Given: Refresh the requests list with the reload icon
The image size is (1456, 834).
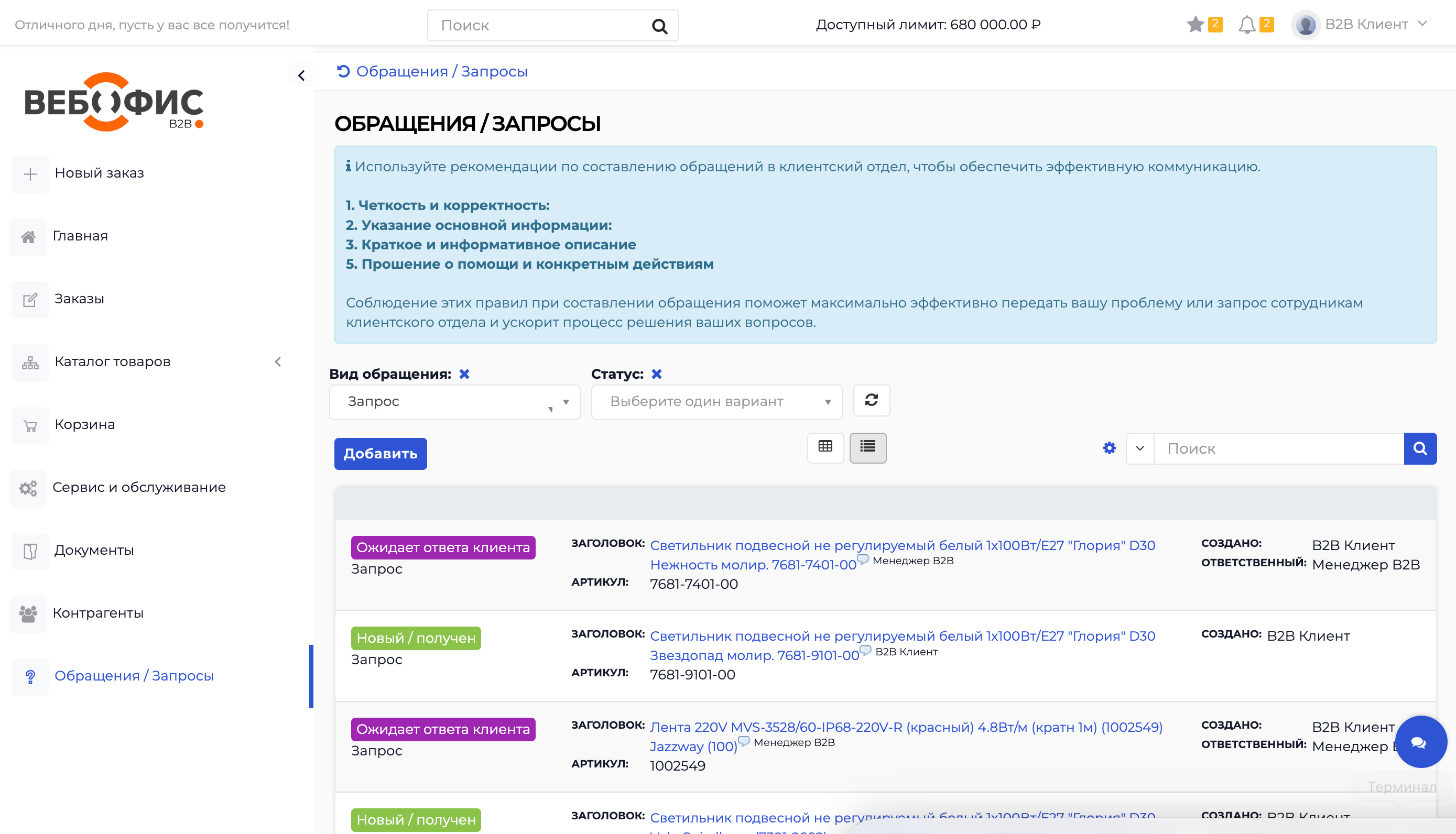Looking at the screenshot, I should click(871, 401).
